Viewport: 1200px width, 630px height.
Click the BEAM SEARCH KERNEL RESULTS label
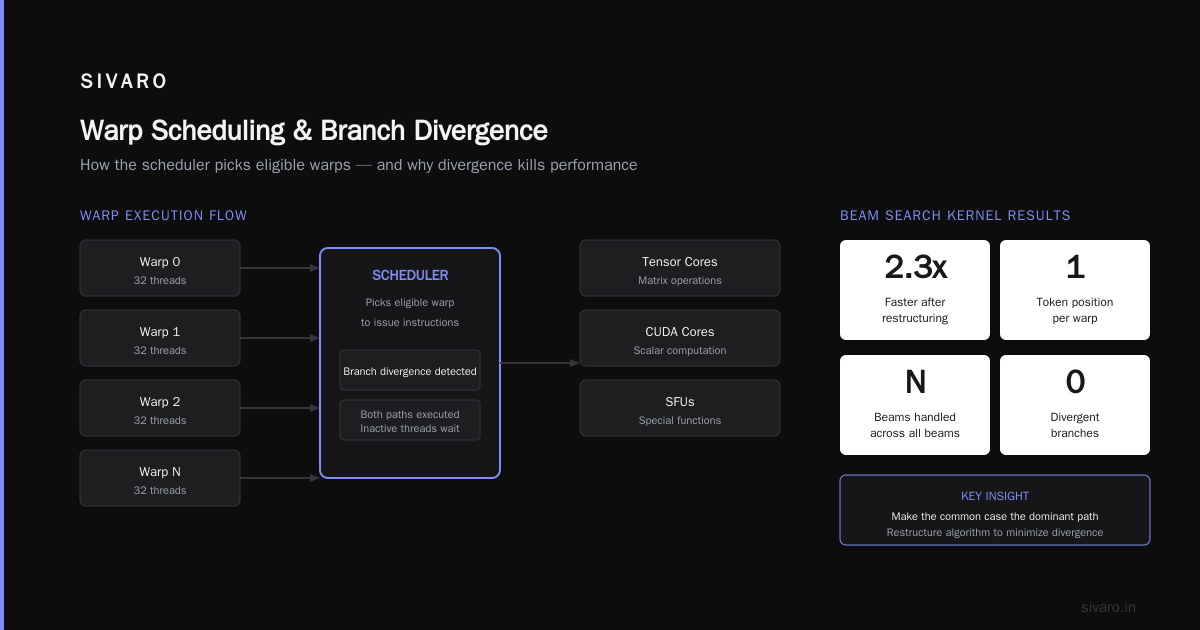click(955, 215)
